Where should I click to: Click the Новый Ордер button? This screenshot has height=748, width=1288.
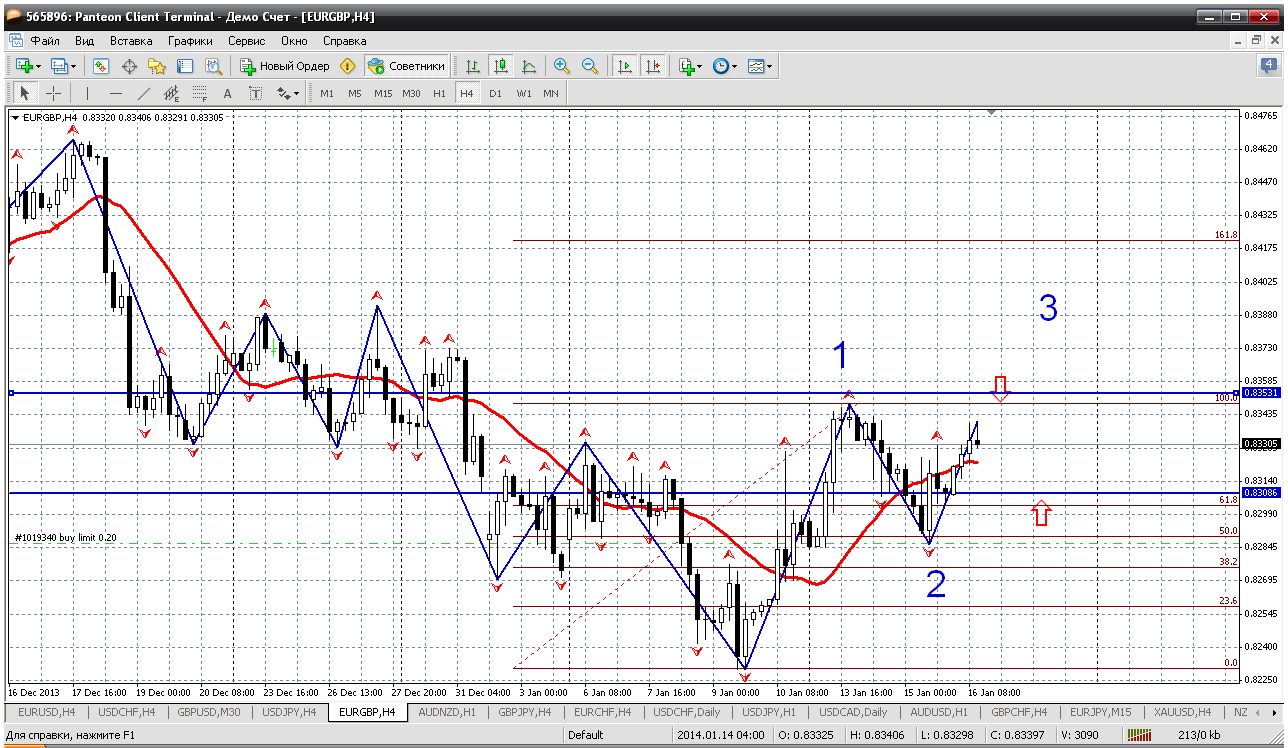point(285,66)
